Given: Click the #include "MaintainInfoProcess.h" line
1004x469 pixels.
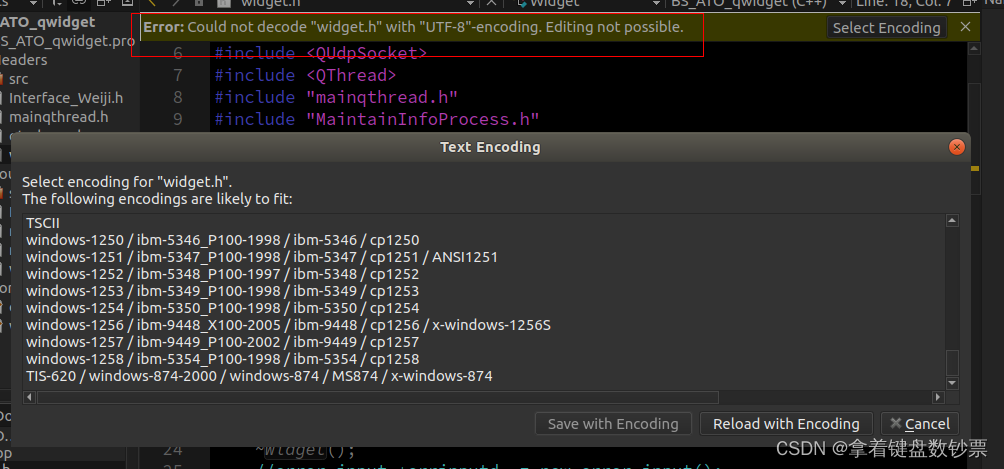Looking at the screenshot, I should (377, 119).
